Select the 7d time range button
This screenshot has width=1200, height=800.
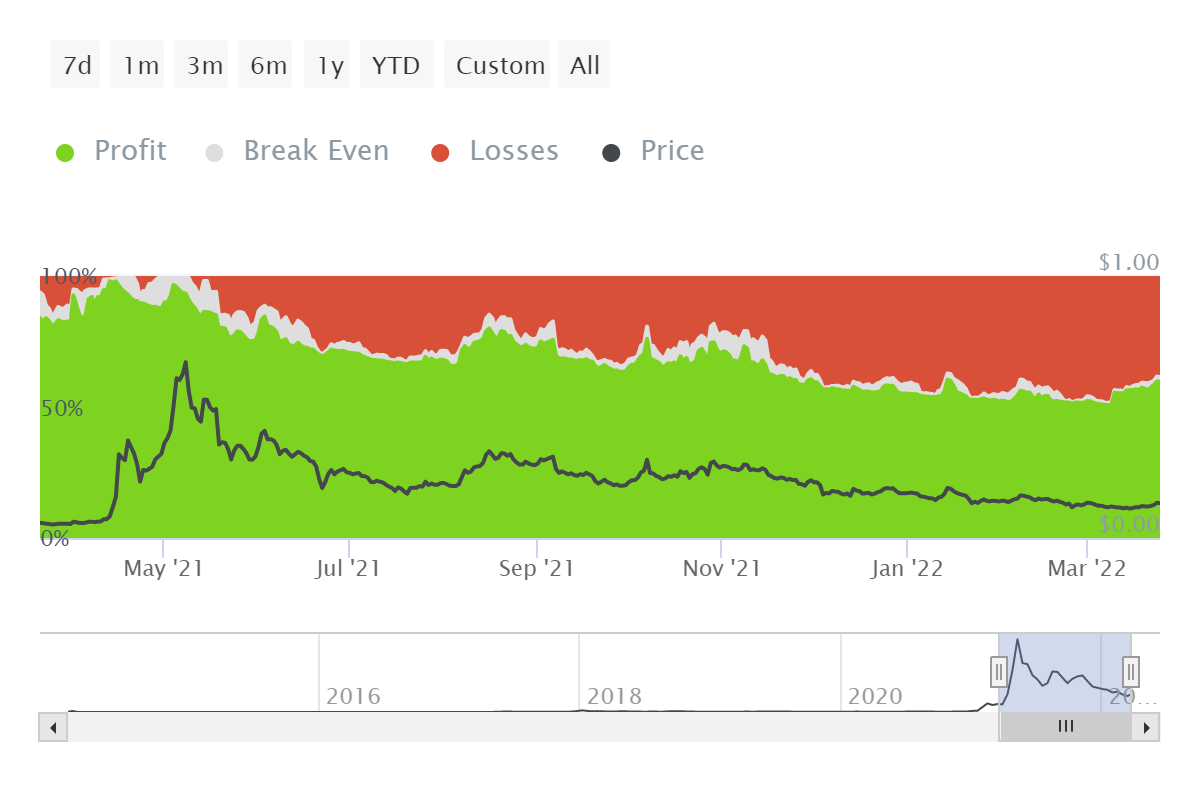(76, 66)
